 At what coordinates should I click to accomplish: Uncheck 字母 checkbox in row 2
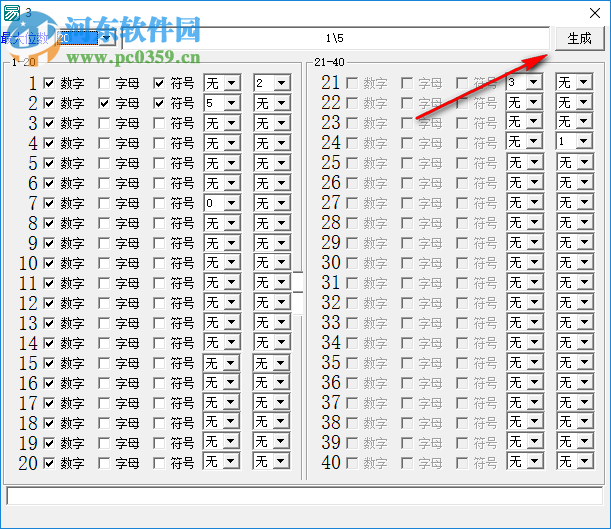104,103
